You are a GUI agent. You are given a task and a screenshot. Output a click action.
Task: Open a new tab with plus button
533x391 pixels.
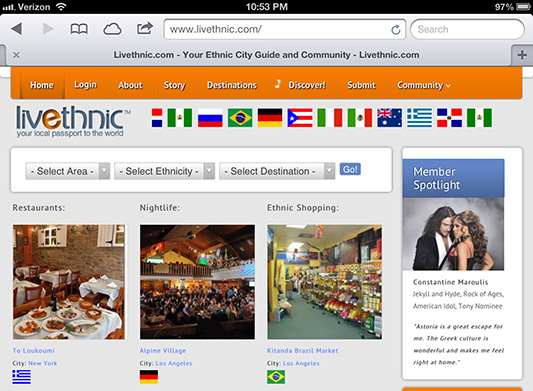tap(522, 55)
